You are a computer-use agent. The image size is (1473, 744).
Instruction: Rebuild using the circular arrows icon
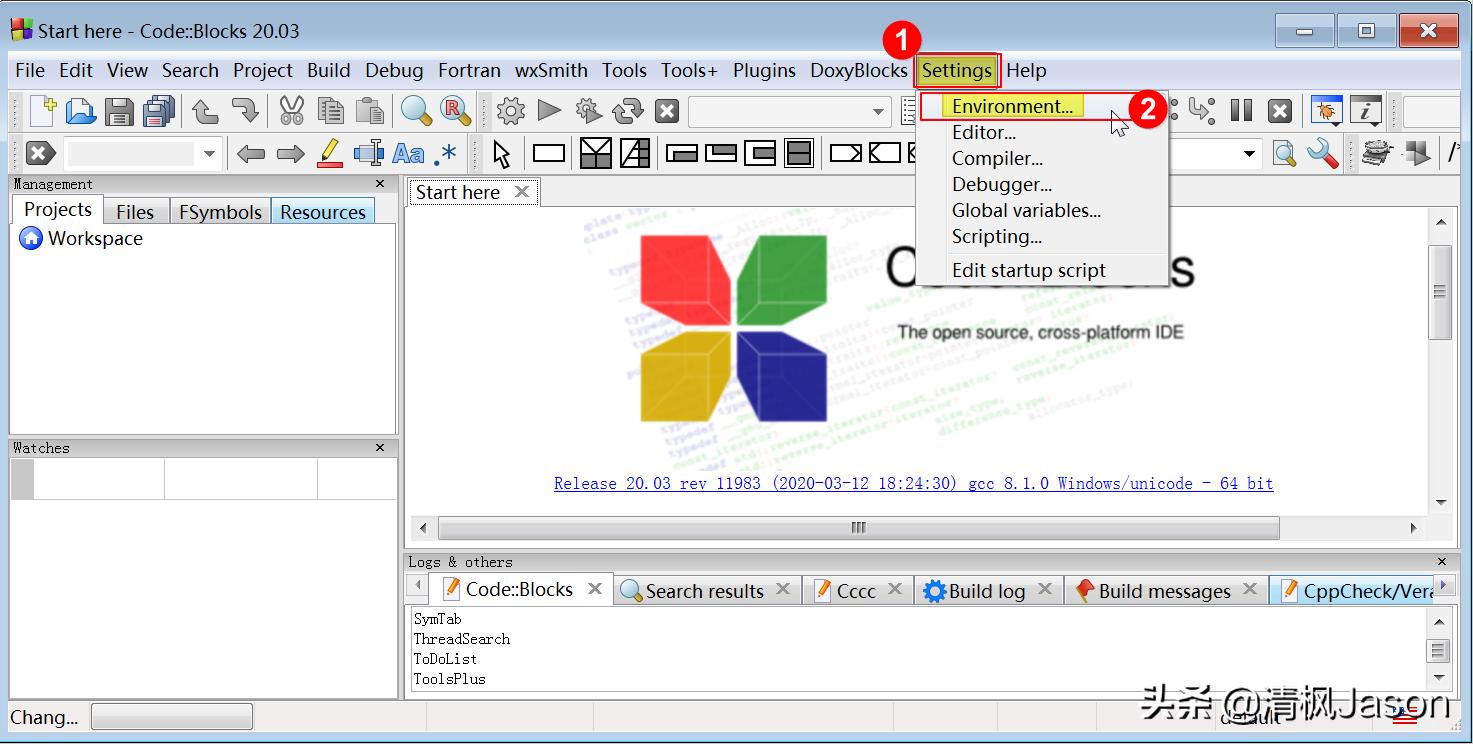point(626,110)
